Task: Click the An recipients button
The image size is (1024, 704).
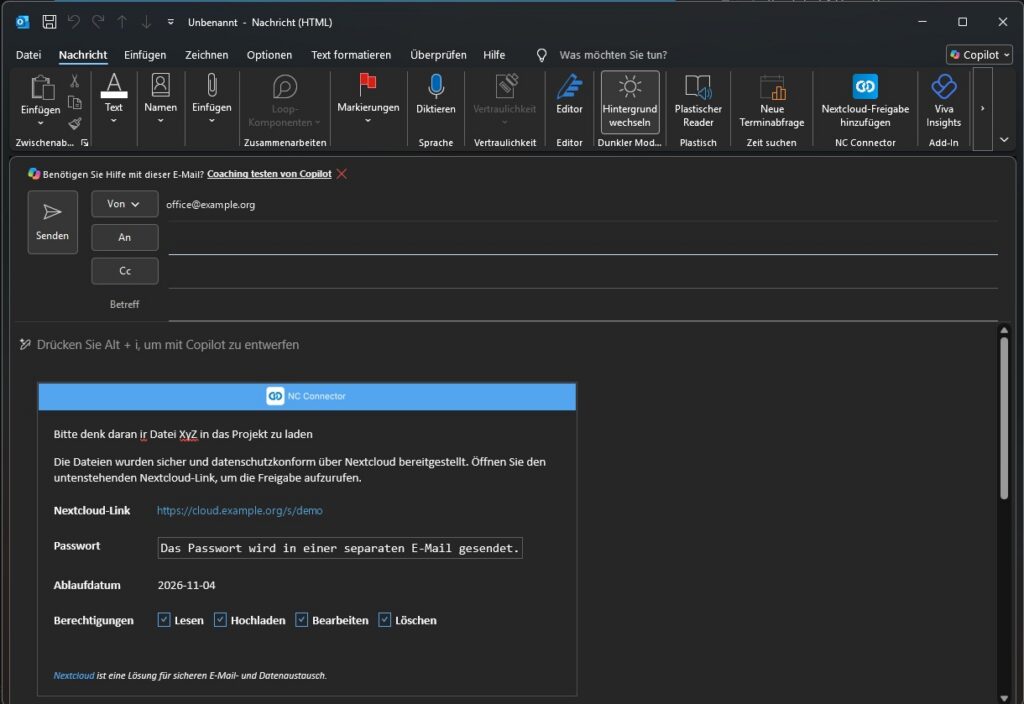Action: tap(124, 238)
